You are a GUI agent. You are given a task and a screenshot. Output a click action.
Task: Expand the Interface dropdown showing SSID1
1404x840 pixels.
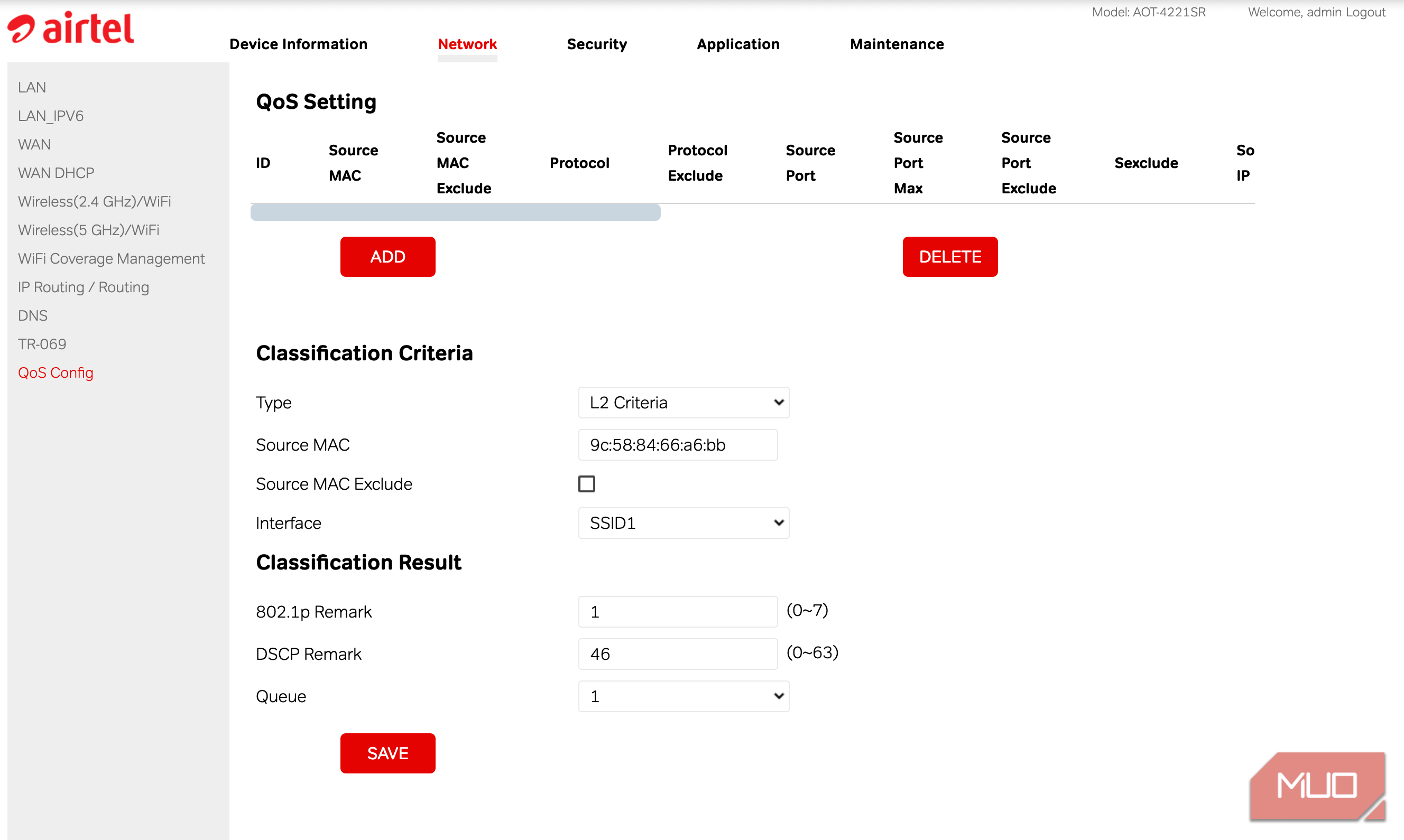[683, 522]
